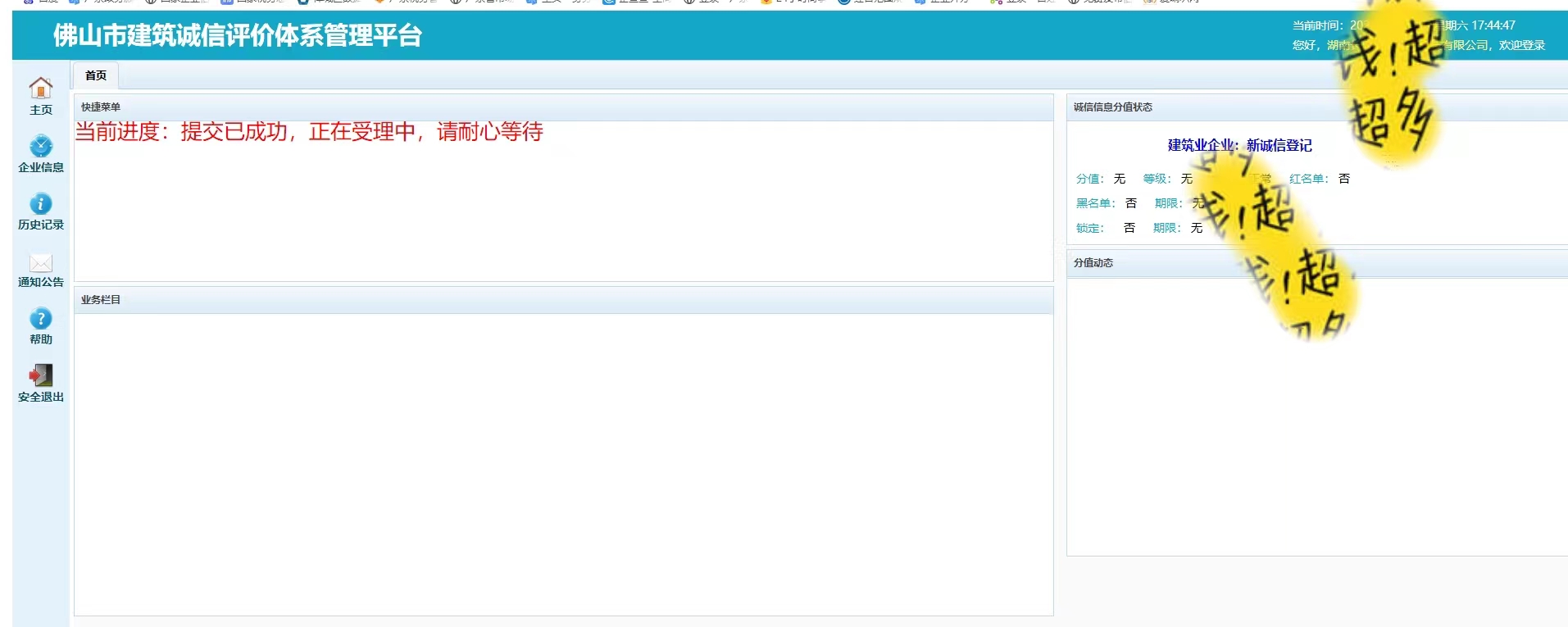Screen dimensions: 1568x627
Task: Switch to the 首页 tab
Action: pos(96,75)
